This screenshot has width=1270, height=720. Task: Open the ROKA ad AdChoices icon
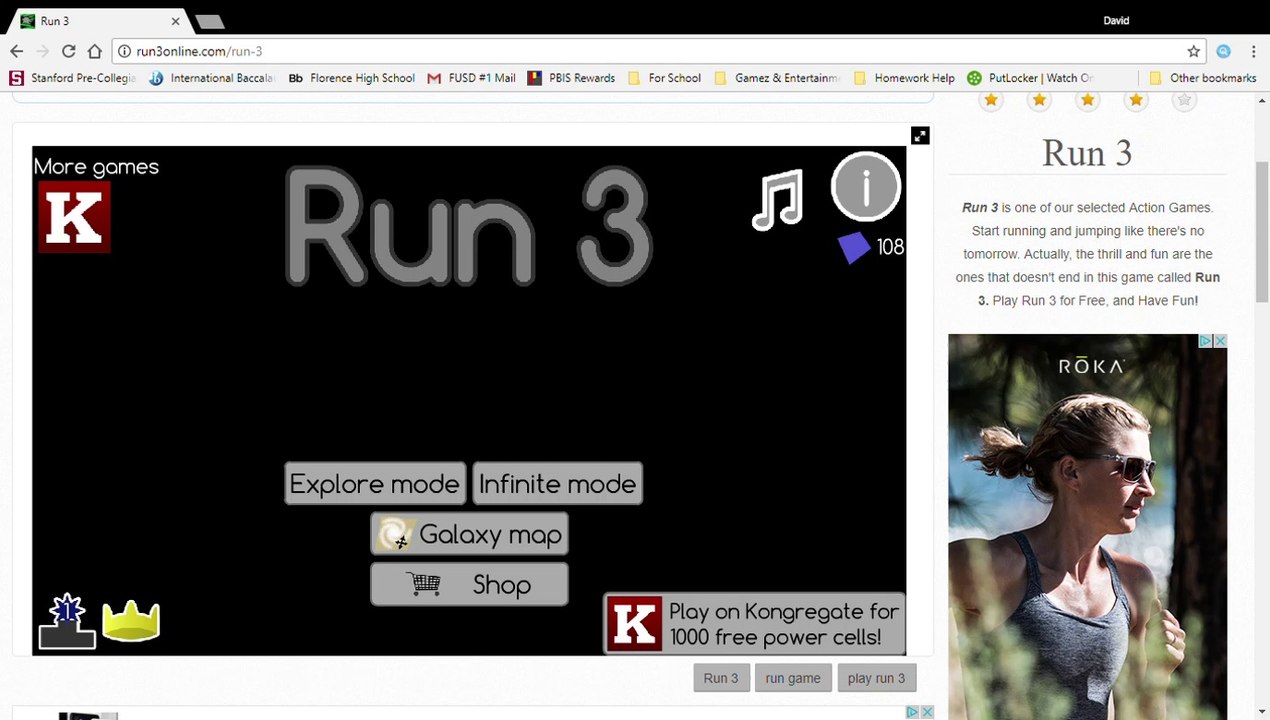(x=1206, y=342)
